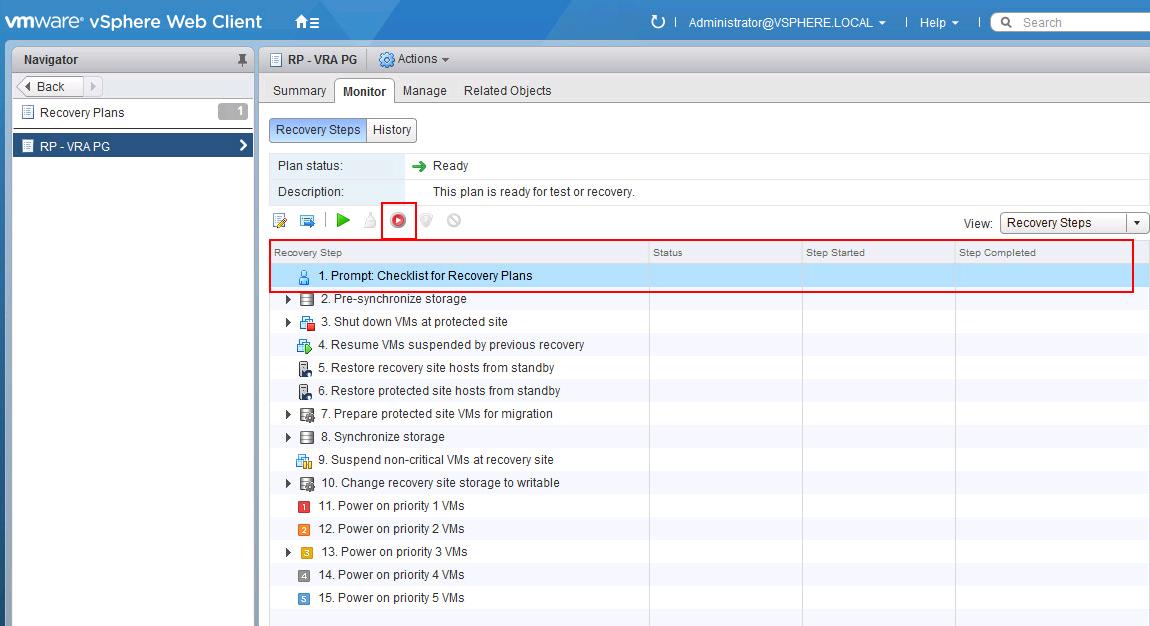This screenshot has height=626, width=1150.
Task: Open the Manage tab
Action: tap(425, 91)
